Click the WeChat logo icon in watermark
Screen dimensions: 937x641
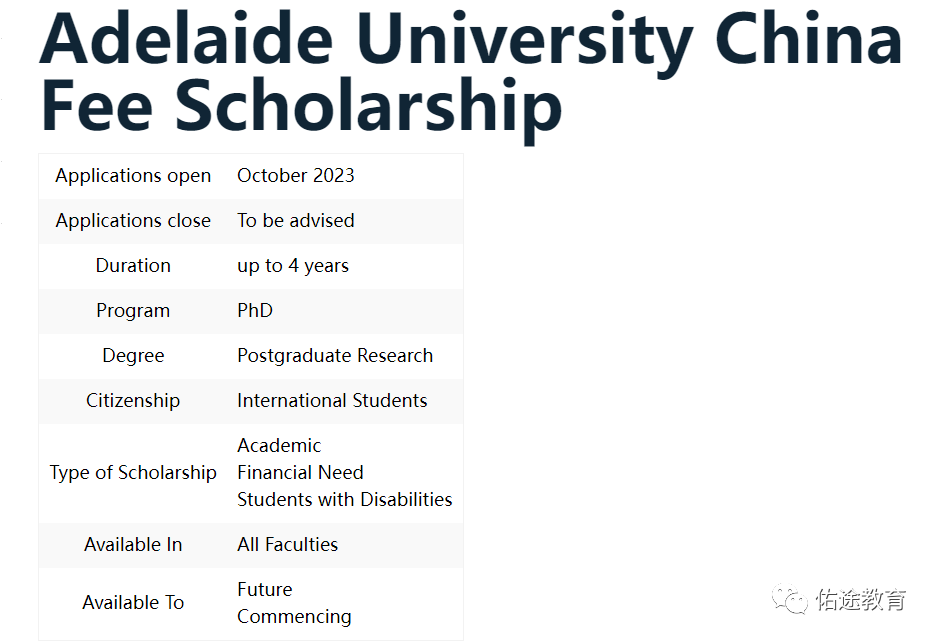(x=789, y=599)
